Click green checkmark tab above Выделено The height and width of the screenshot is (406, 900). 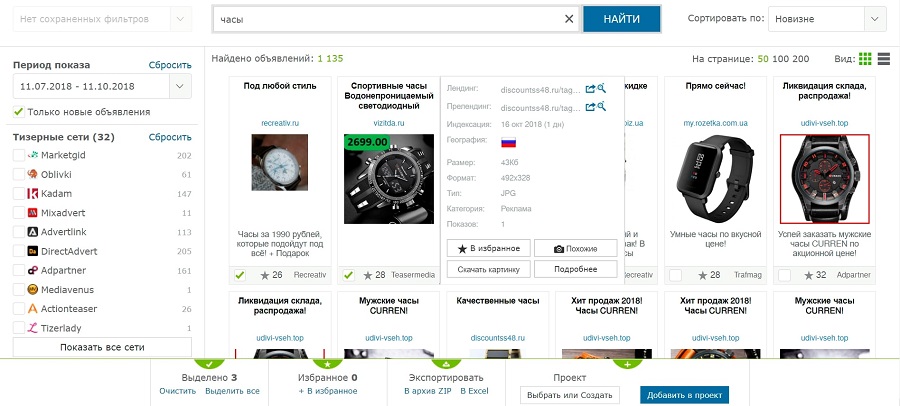point(210,364)
